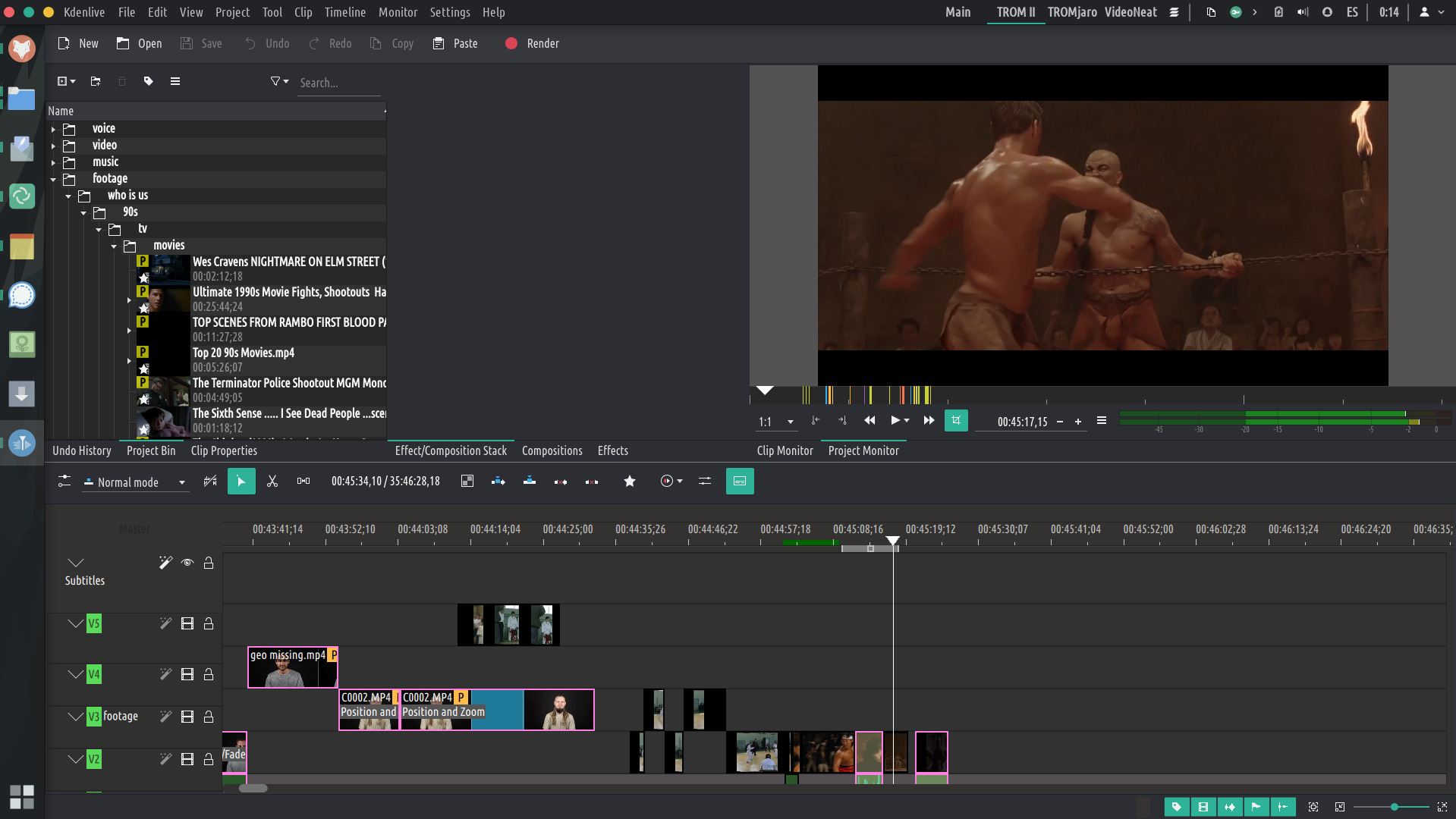Open the bin filter dropdown
Image resolution: width=1456 pixels, height=819 pixels.
[279, 81]
